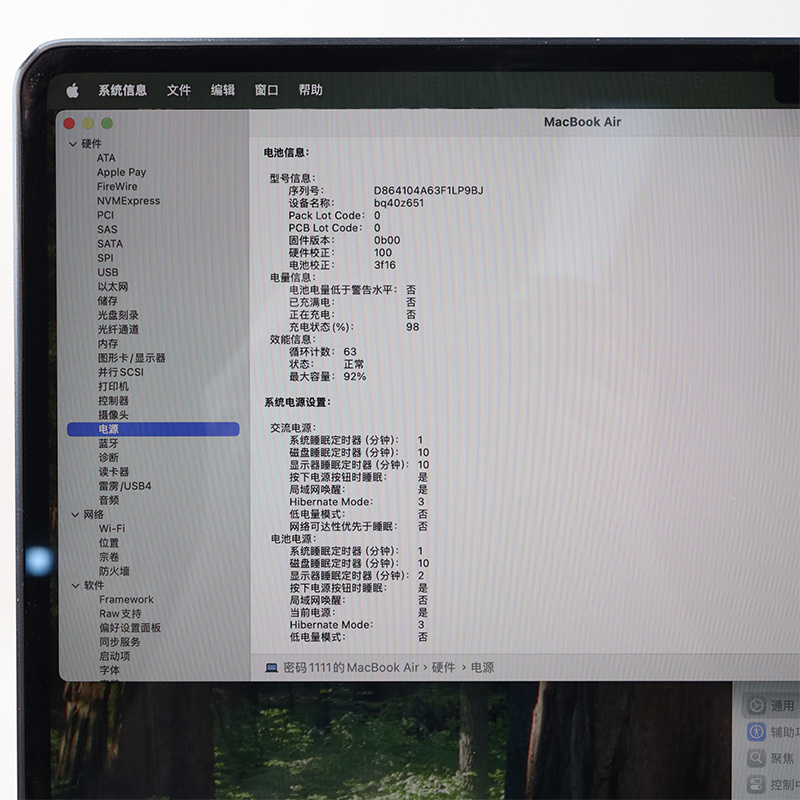The height and width of the screenshot is (800, 800).
Task: Select 音频 in the sidebar
Action: tap(109, 501)
